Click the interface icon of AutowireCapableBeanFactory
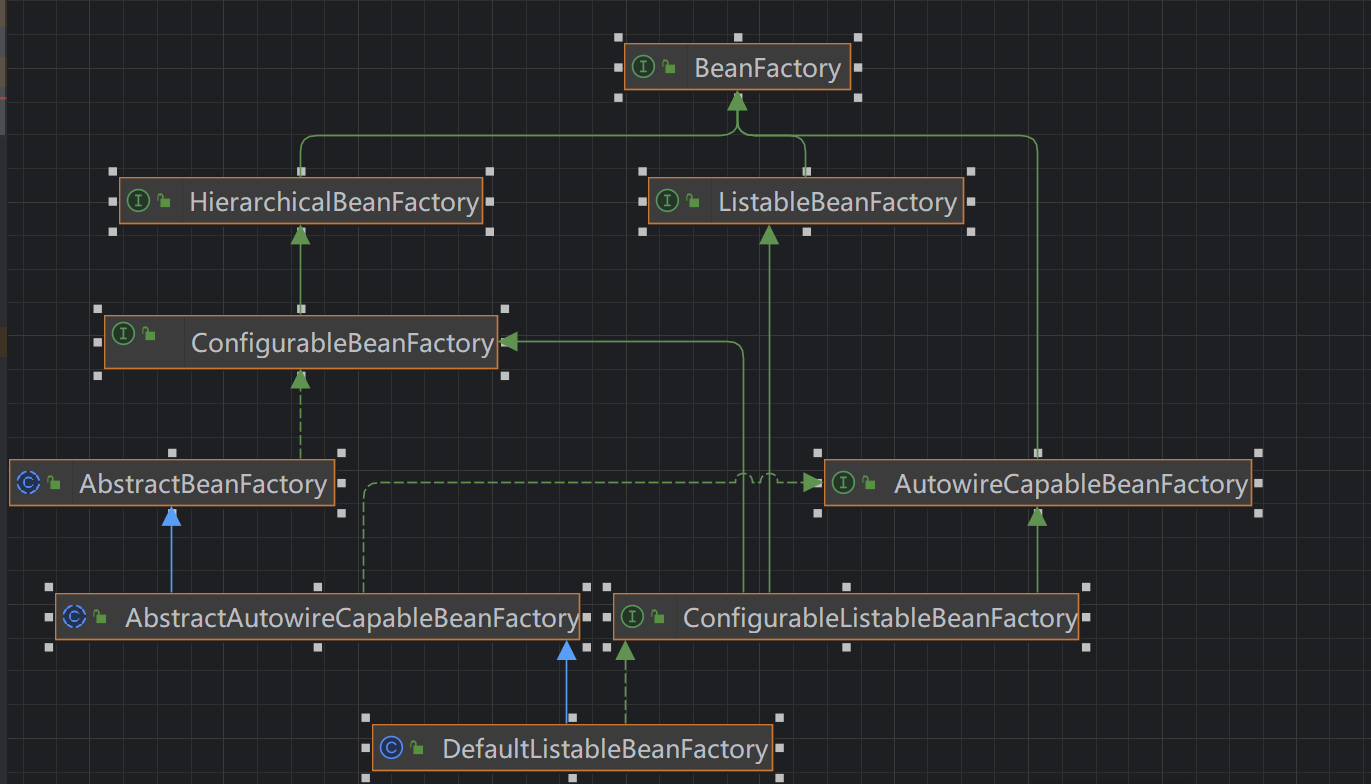This screenshot has height=784, width=1371. click(x=843, y=483)
